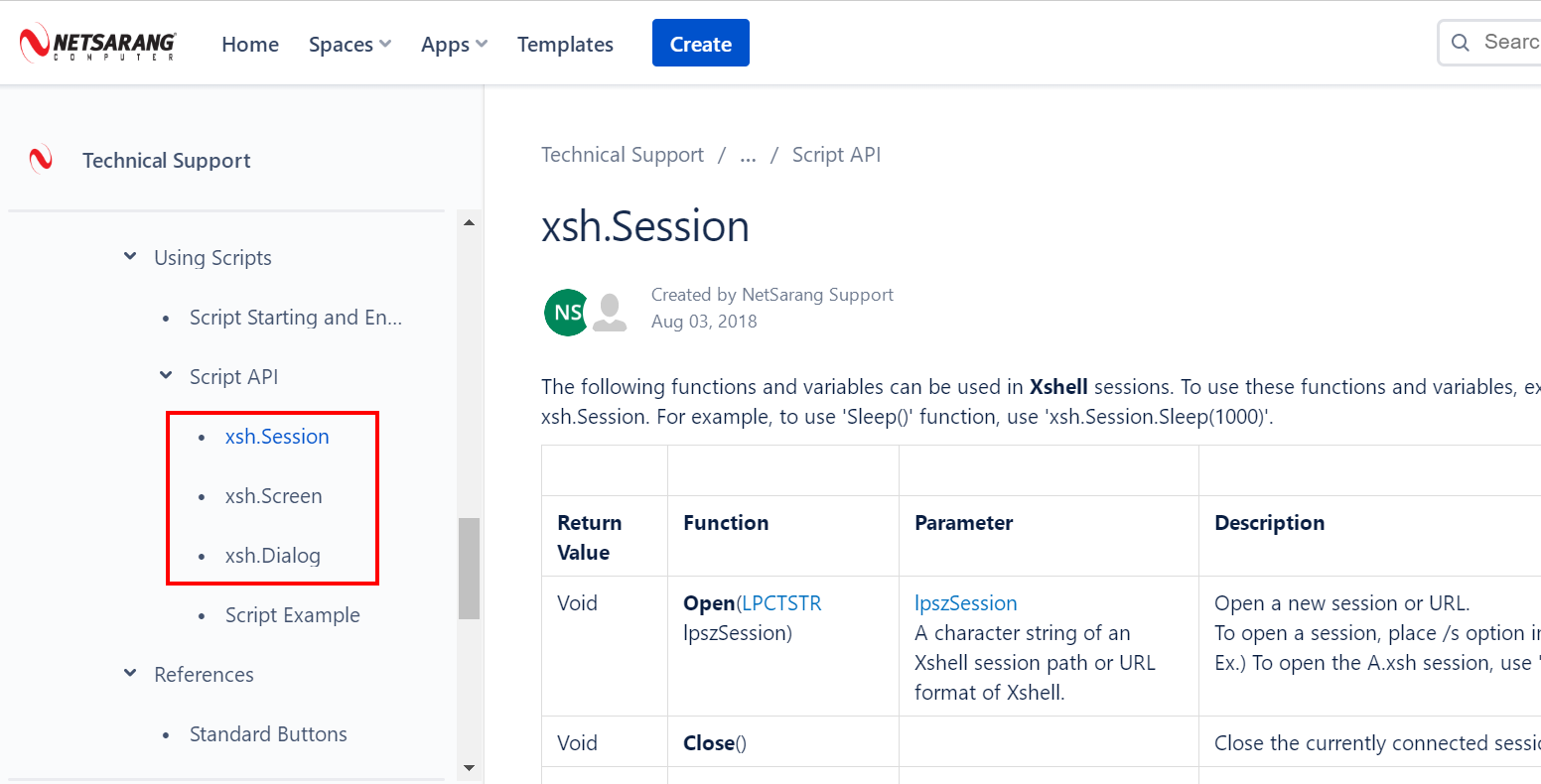
Task: Click the search magnifier icon
Action: (1461, 43)
